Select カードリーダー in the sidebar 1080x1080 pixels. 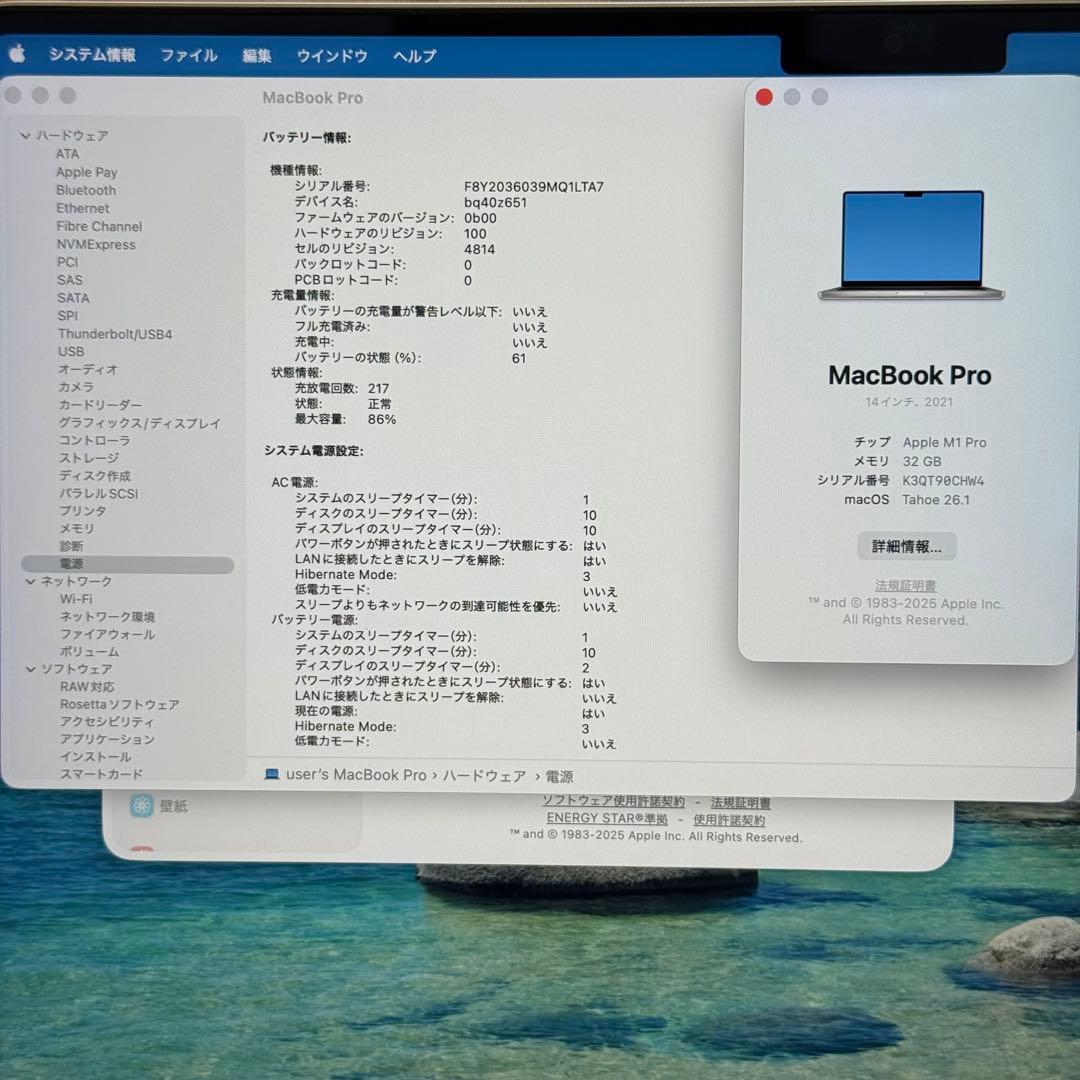pos(100,404)
